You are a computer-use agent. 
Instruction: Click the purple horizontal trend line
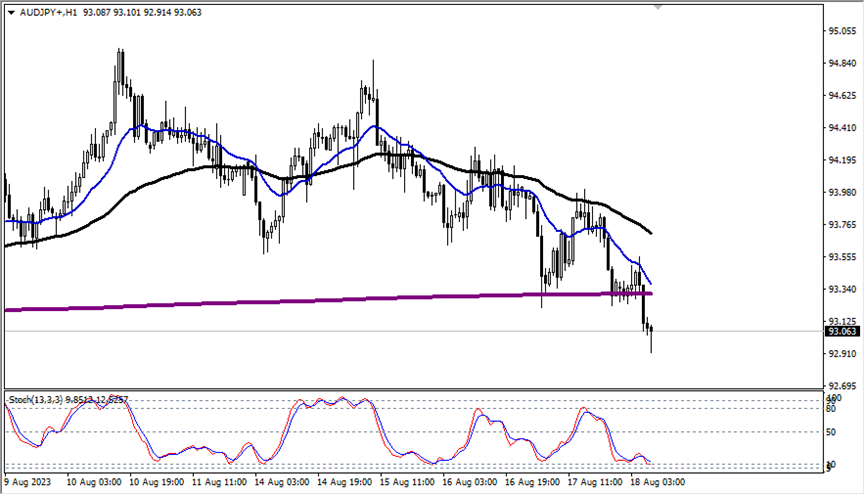[300, 300]
